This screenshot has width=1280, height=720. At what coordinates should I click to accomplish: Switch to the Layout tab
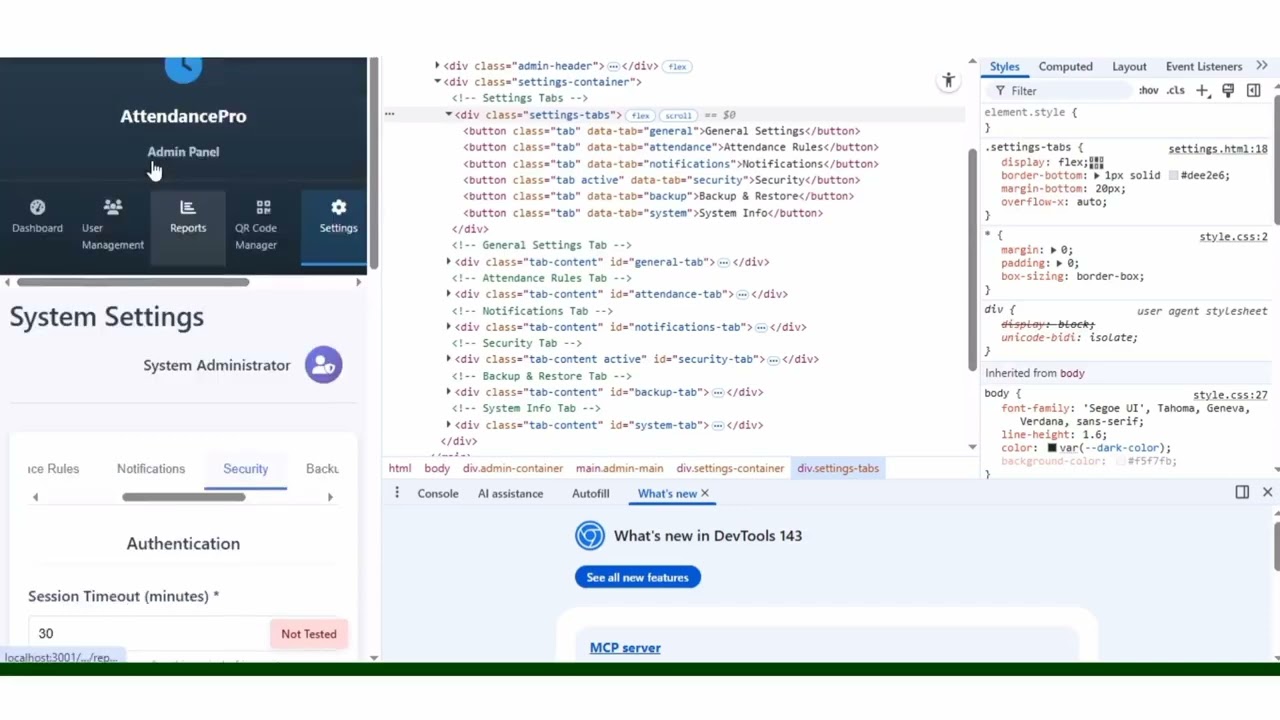pos(1129,67)
